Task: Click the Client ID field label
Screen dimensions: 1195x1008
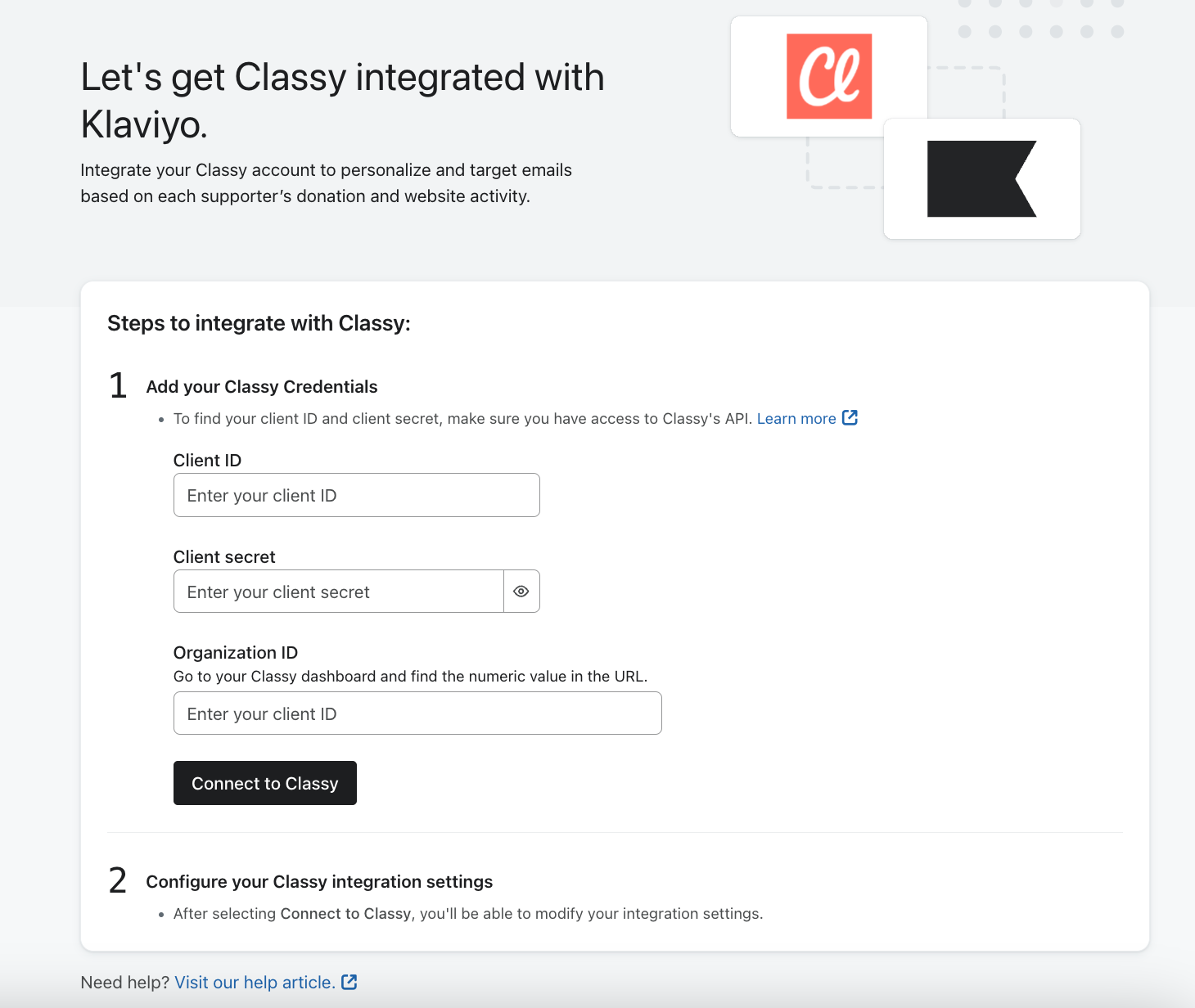Action: tap(207, 461)
